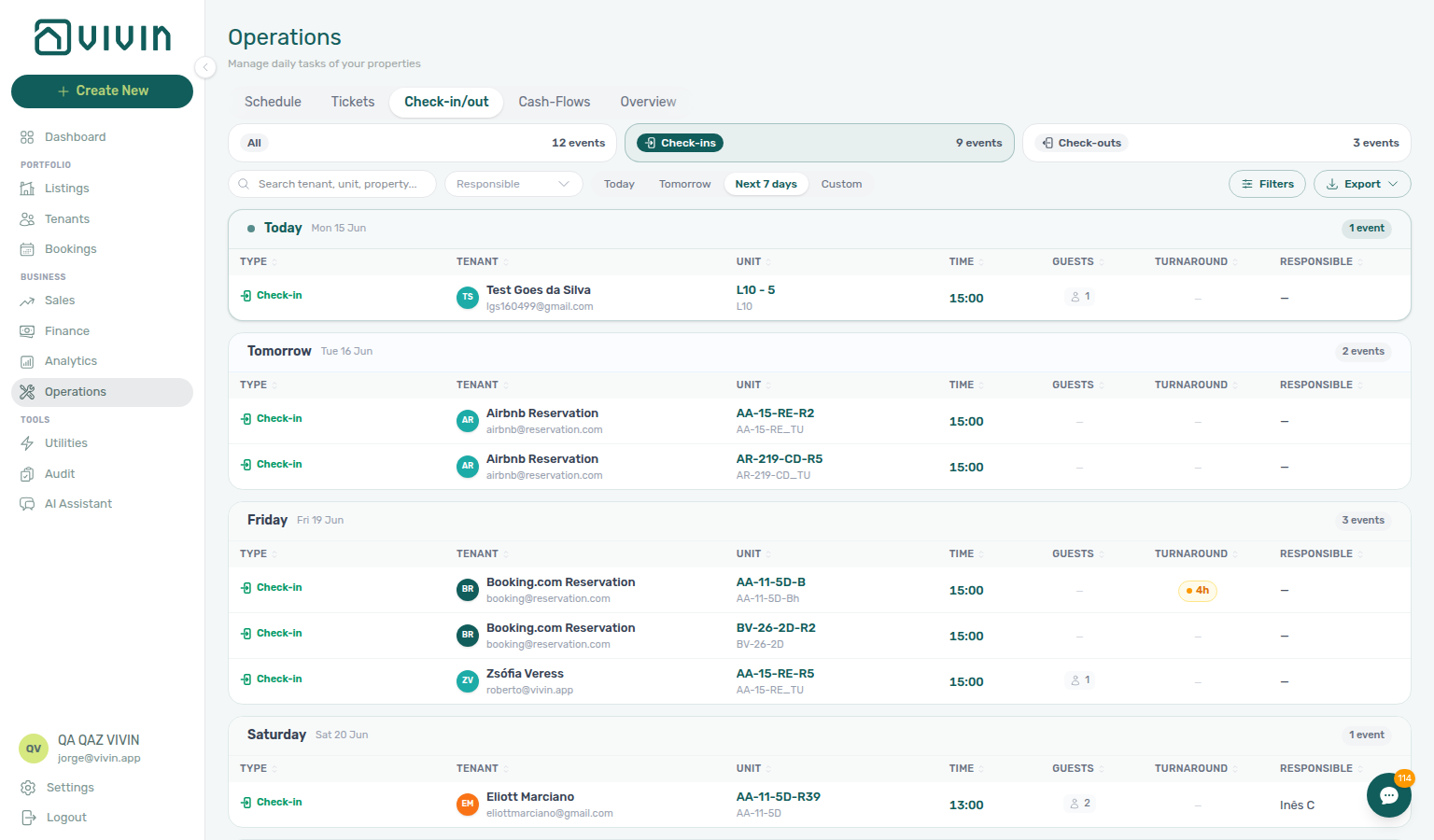Click the Listings building icon
The width and height of the screenshot is (1434, 840).
tap(27, 189)
